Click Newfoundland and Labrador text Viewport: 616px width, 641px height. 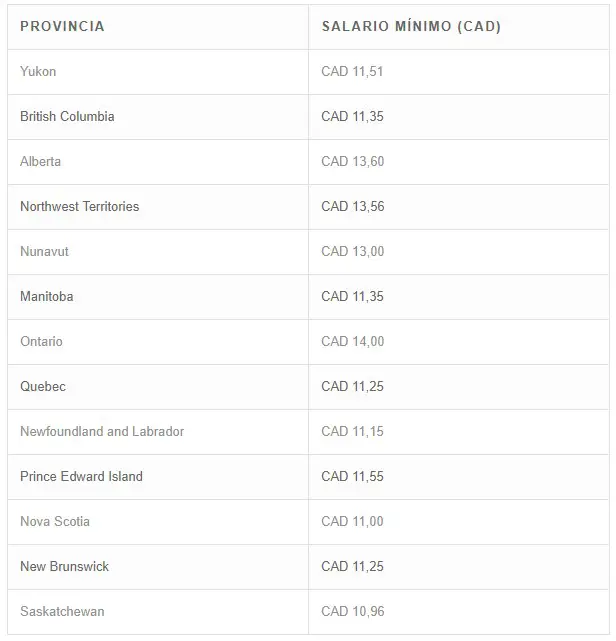[x=102, y=431]
